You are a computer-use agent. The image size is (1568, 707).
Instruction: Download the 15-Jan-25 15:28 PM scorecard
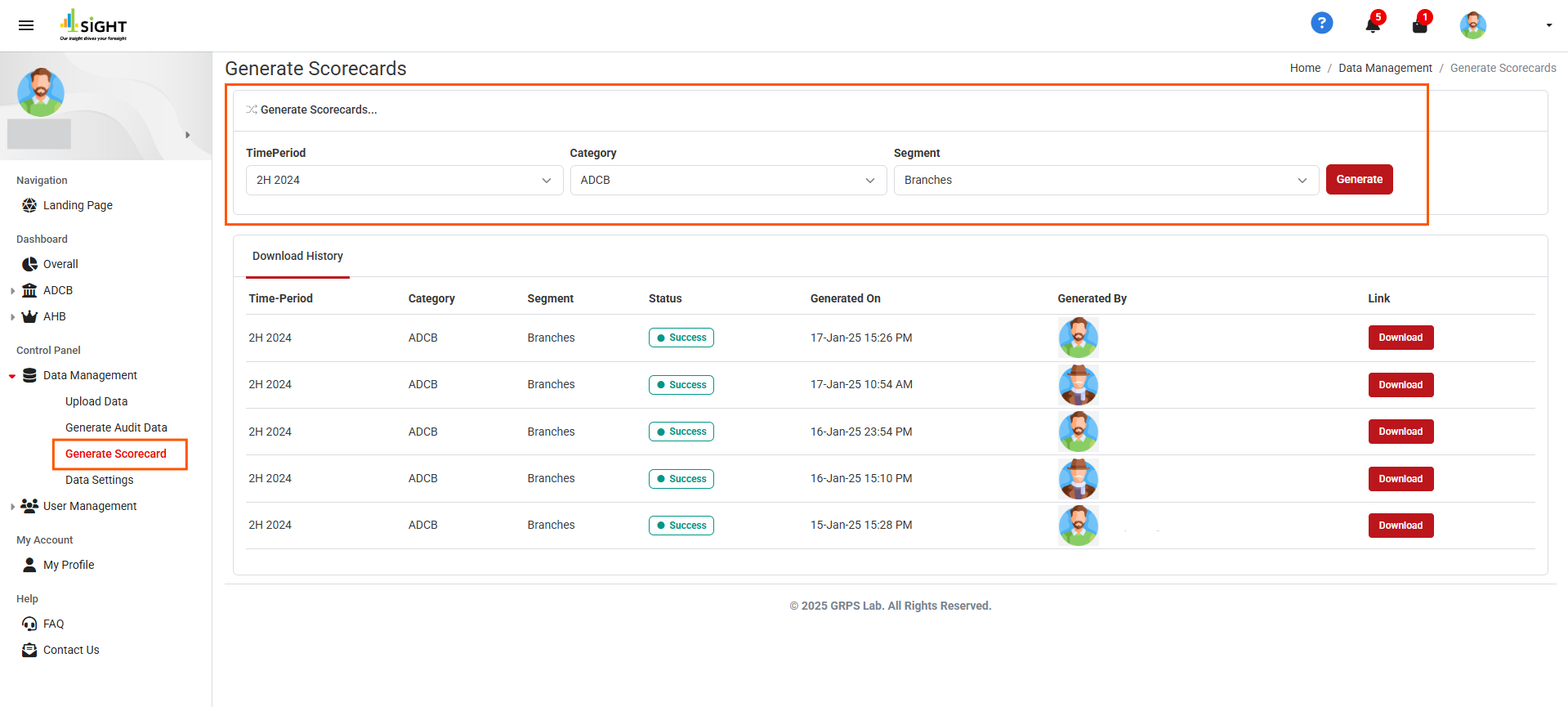tap(1400, 526)
